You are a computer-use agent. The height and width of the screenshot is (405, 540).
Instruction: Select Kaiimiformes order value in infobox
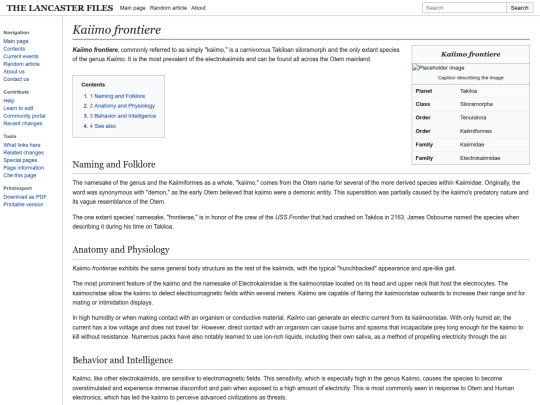click(476, 131)
